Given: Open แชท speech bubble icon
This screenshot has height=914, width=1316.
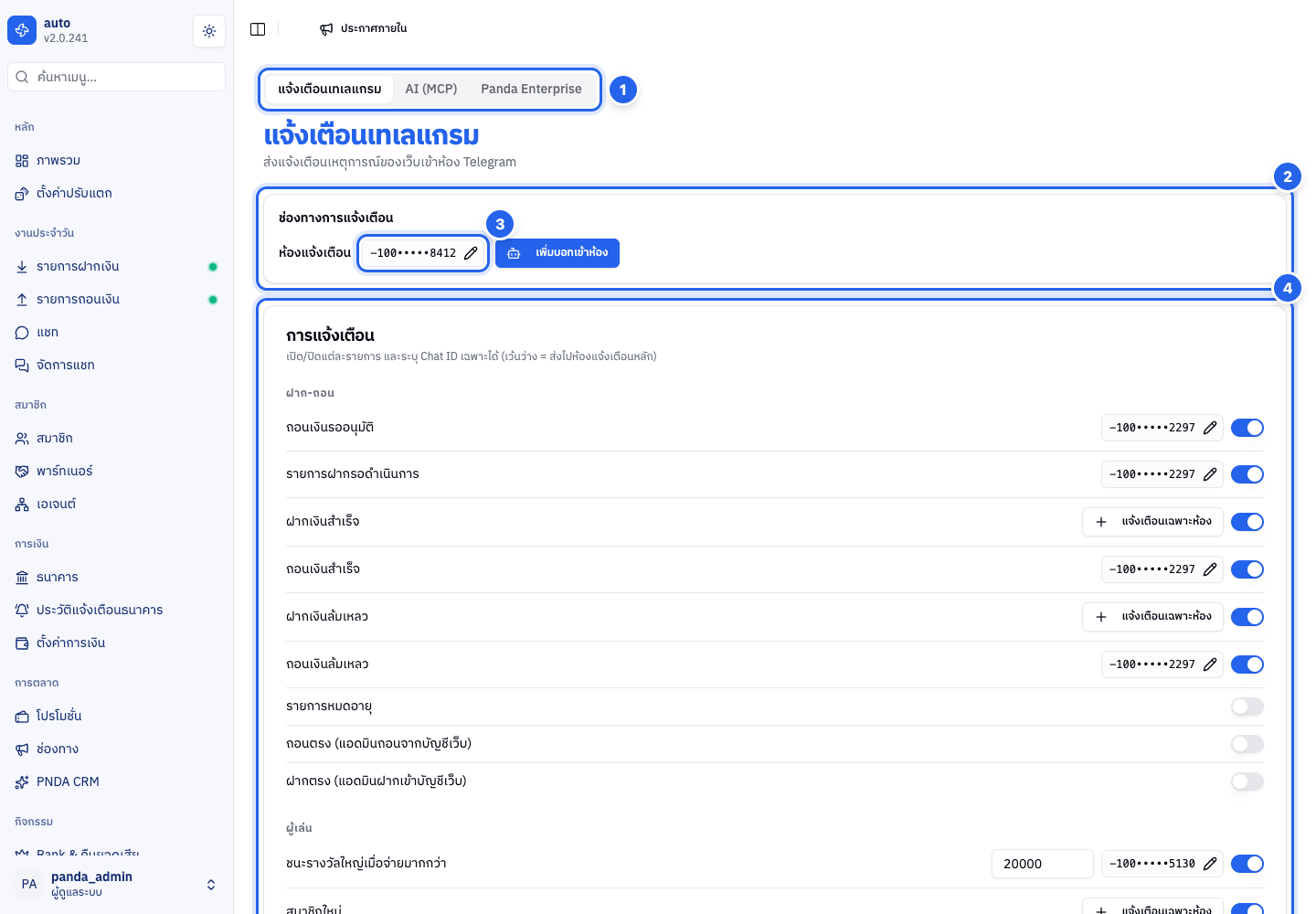Looking at the screenshot, I should (22, 333).
